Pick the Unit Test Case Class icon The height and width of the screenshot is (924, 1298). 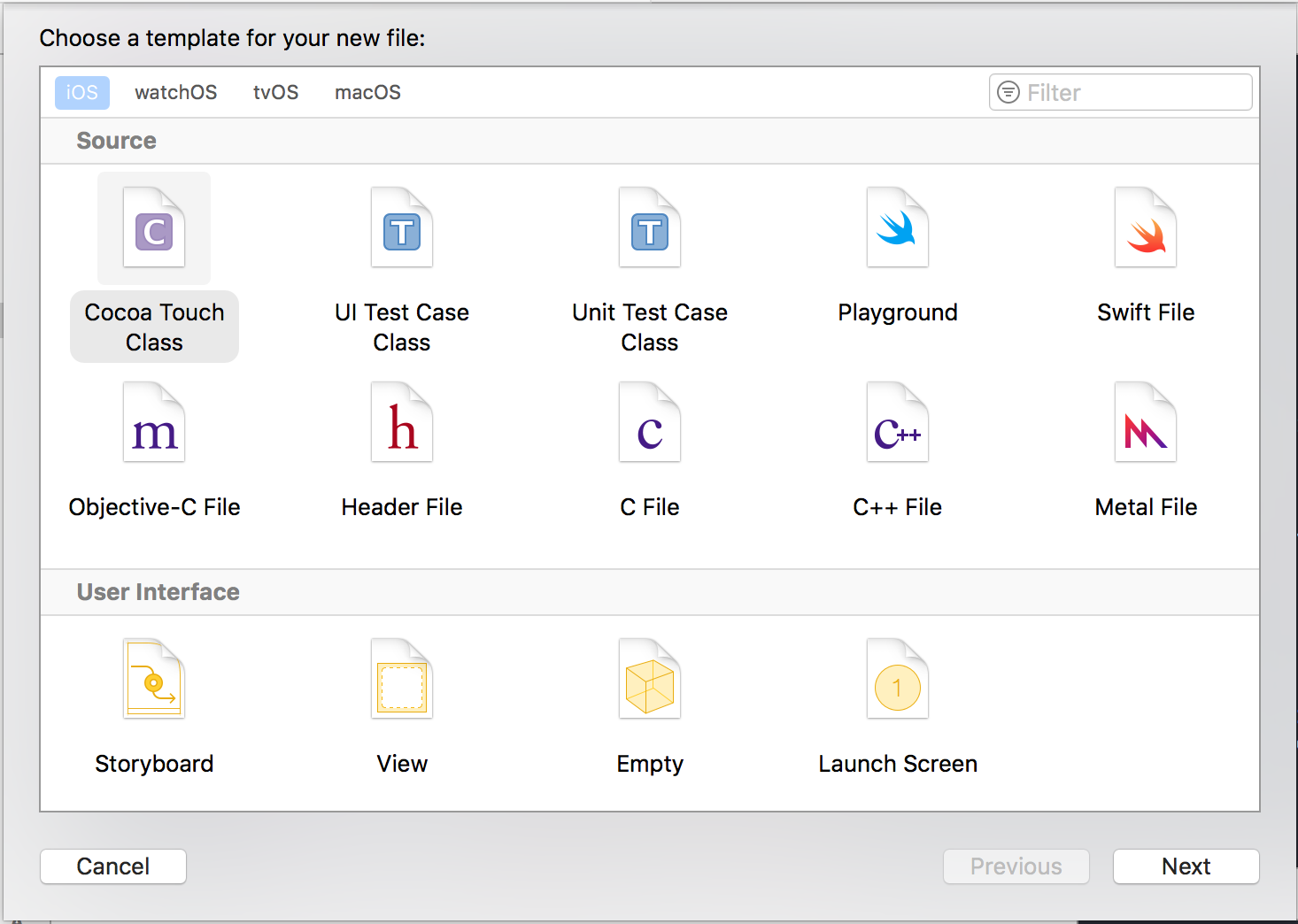[x=650, y=227]
